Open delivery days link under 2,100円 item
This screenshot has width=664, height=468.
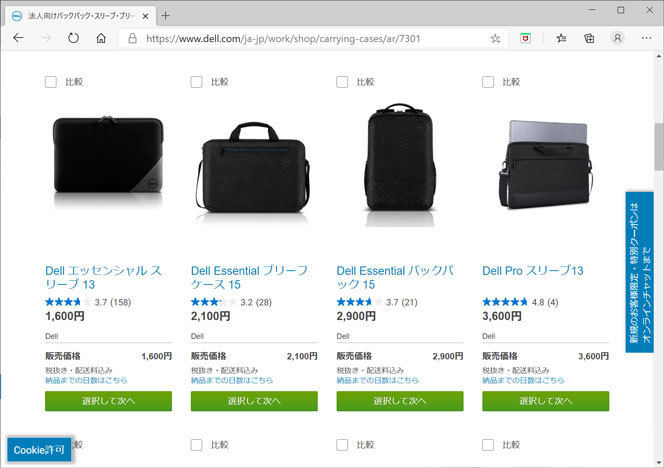[232, 380]
